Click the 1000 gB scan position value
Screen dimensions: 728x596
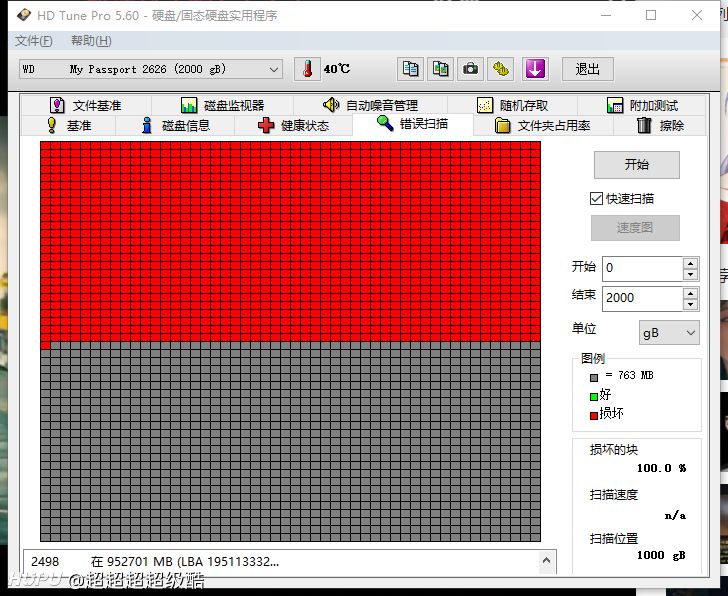point(661,555)
